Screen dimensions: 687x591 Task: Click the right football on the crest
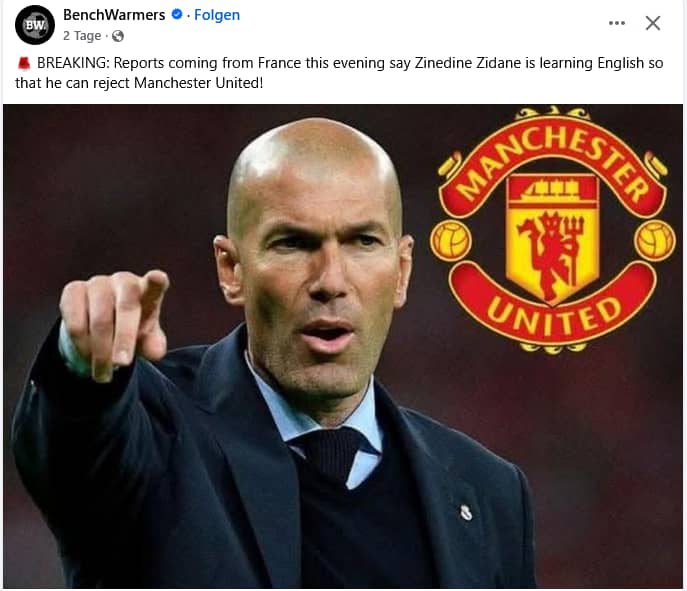click(655, 241)
